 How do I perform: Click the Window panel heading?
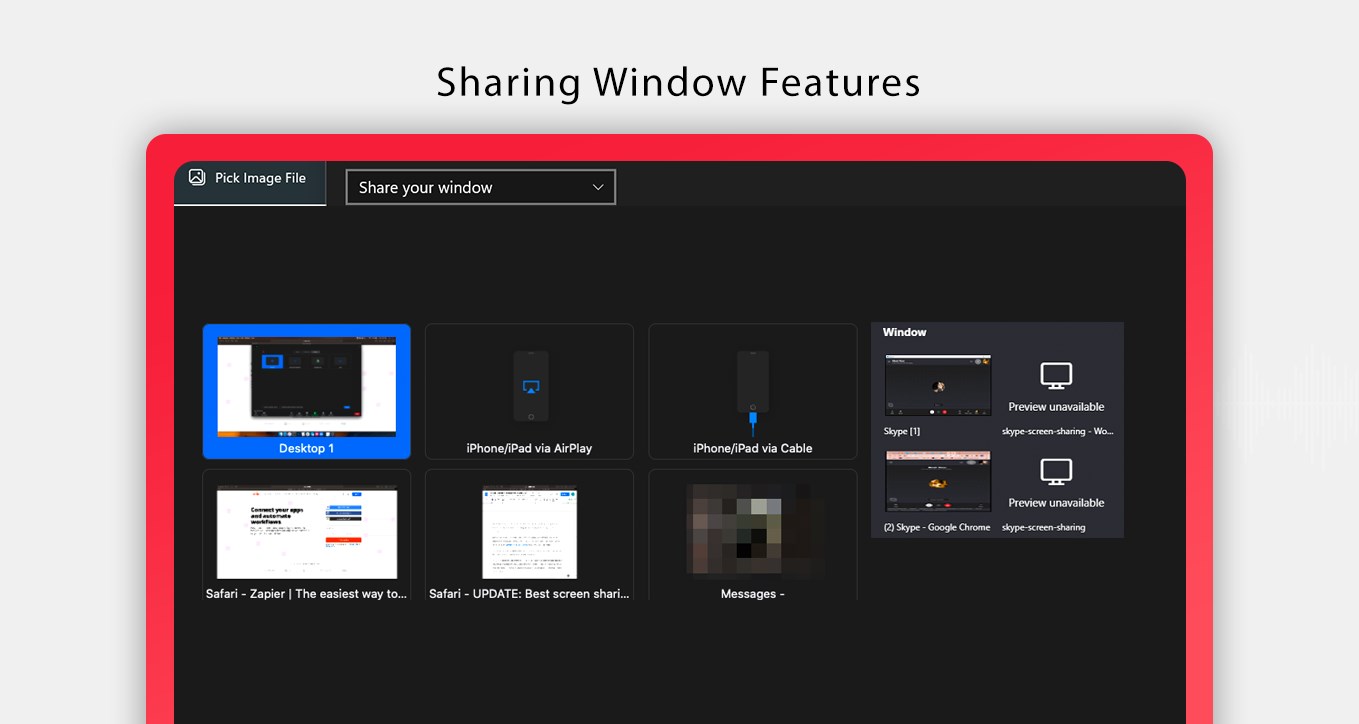click(905, 332)
